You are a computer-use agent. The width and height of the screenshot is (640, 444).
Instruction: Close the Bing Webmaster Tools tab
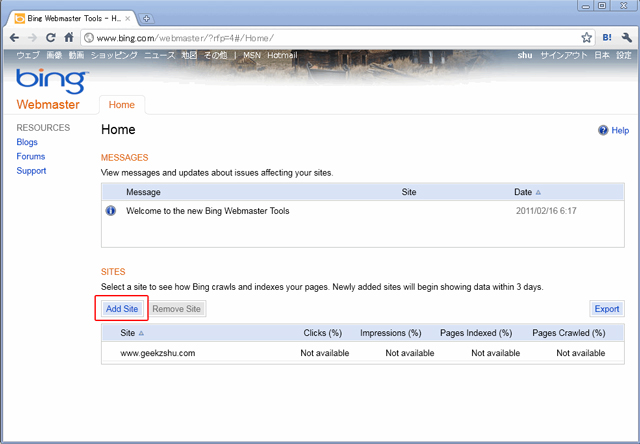point(127,19)
